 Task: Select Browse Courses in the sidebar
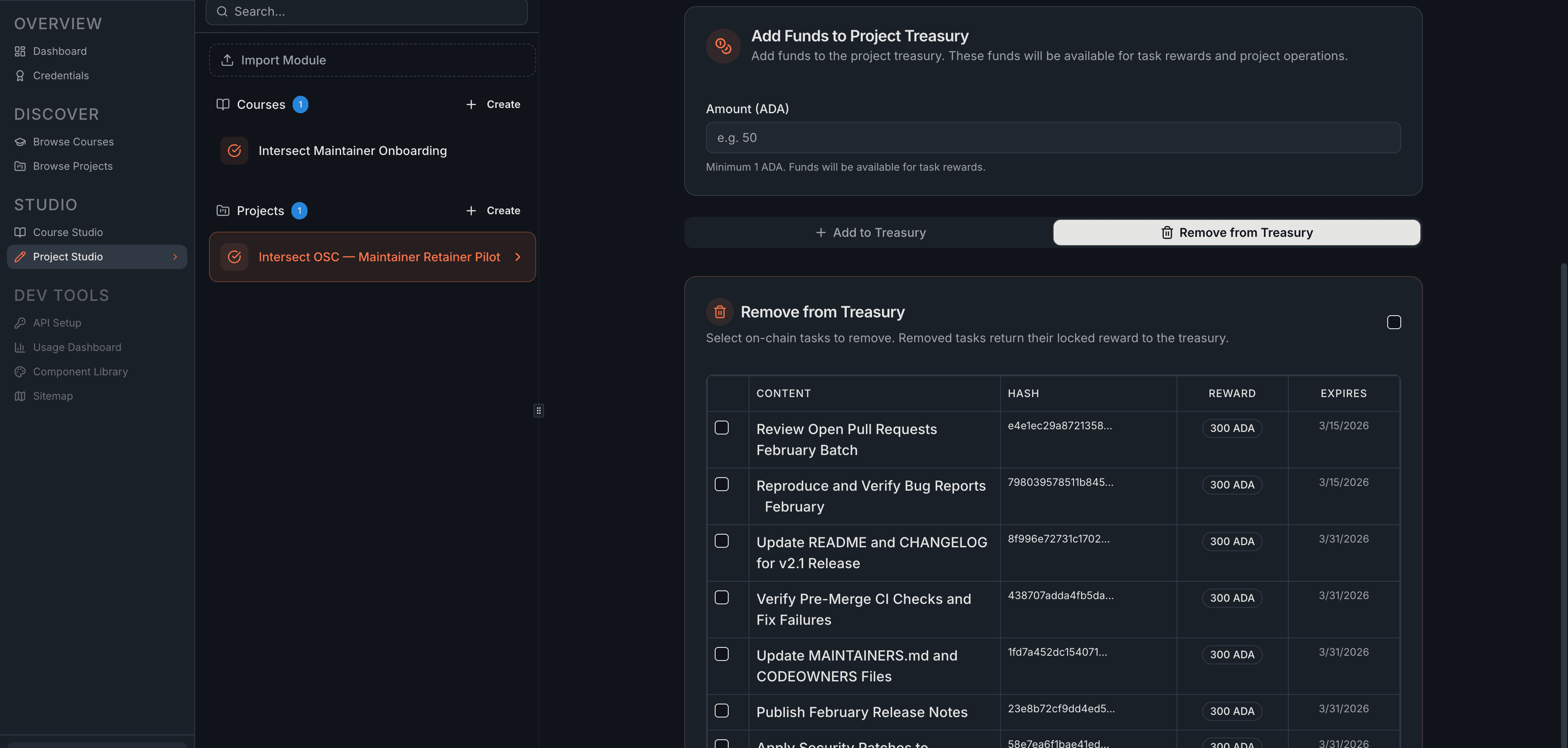(x=73, y=141)
